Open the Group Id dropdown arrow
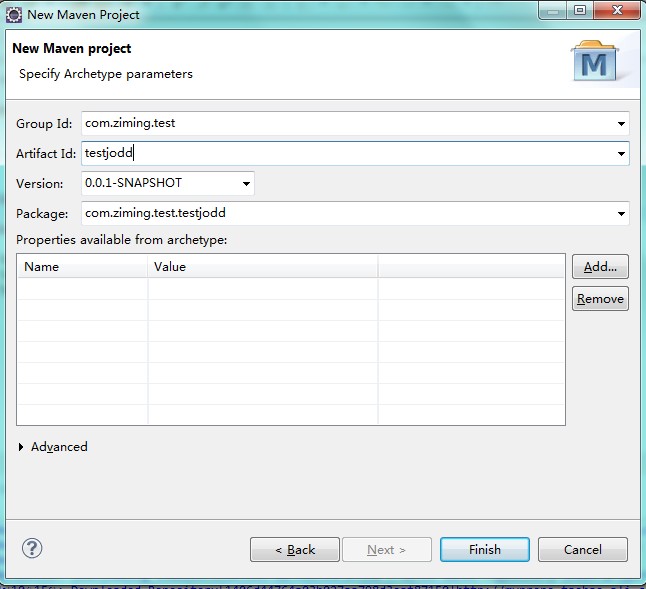This screenshot has width=646, height=589. click(x=621, y=124)
